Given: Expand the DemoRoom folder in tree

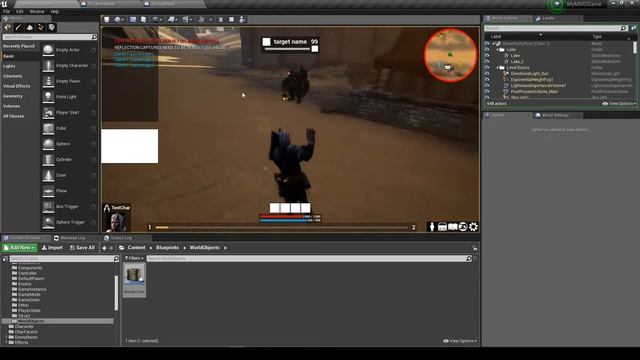Looking at the screenshot, I should 6,337.
